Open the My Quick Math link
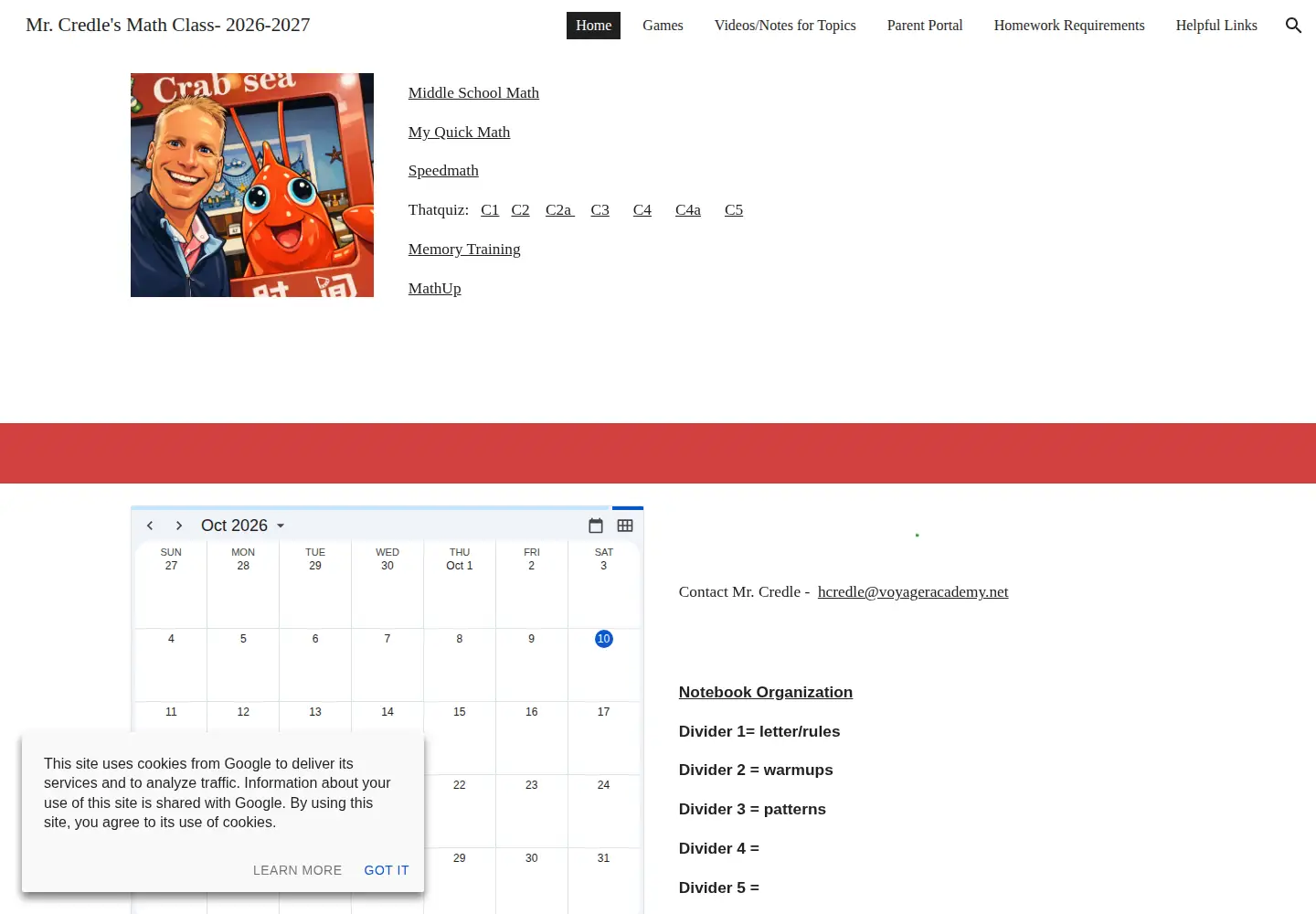Screen dimensions: 1316x914 pos(459,133)
